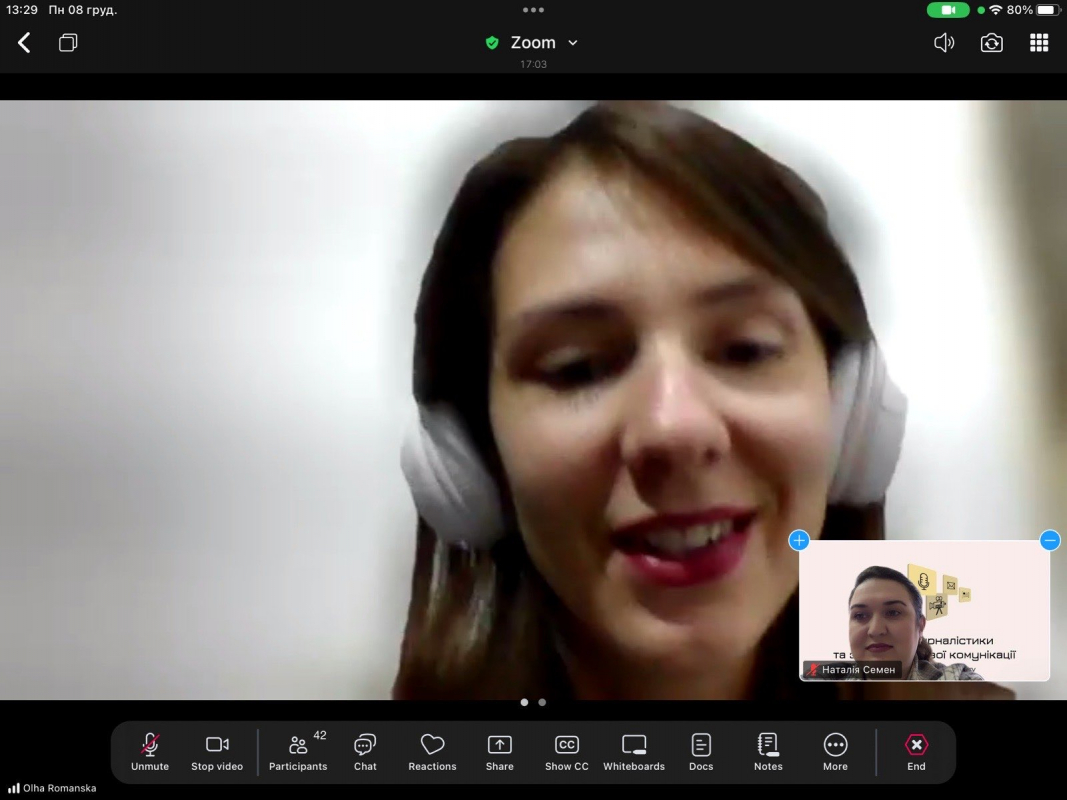Open Whiteboards
The width and height of the screenshot is (1067, 800).
tap(634, 752)
